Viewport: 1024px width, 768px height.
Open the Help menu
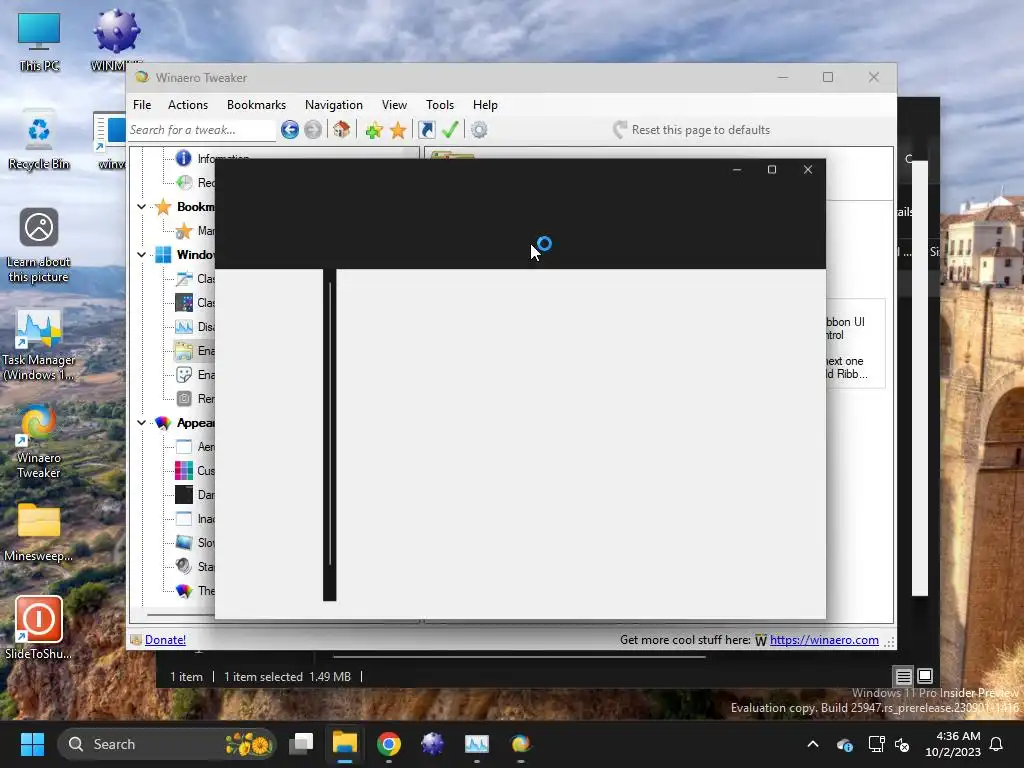pos(485,105)
